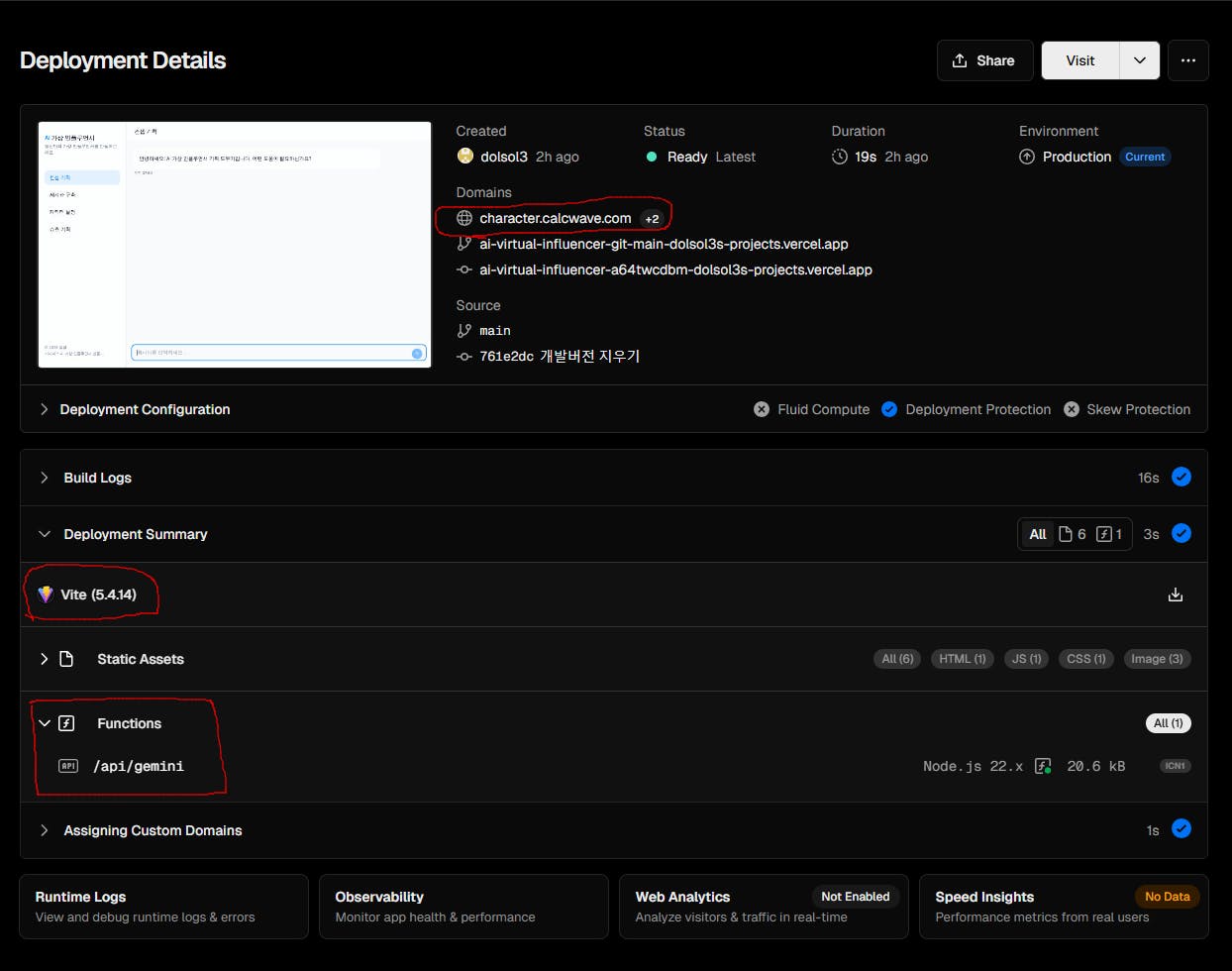This screenshot has height=971, width=1232.
Task: Click the Not Enabled badge on Web Analytics
Action: click(856, 897)
